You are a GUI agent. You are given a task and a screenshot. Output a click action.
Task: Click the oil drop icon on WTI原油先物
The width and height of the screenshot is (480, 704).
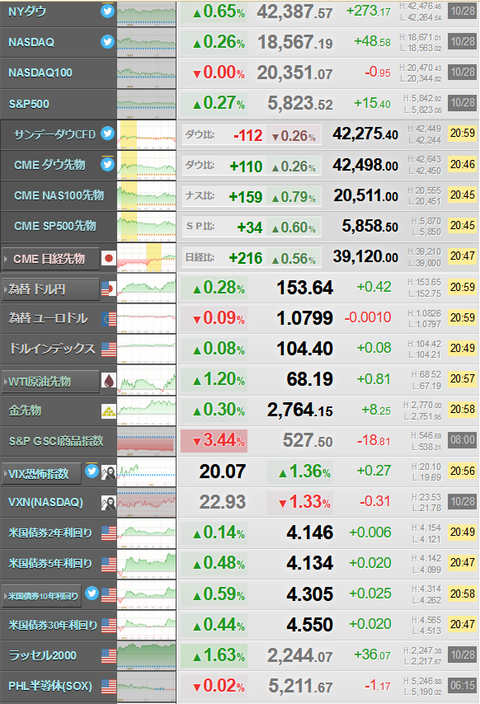coord(108,381)
